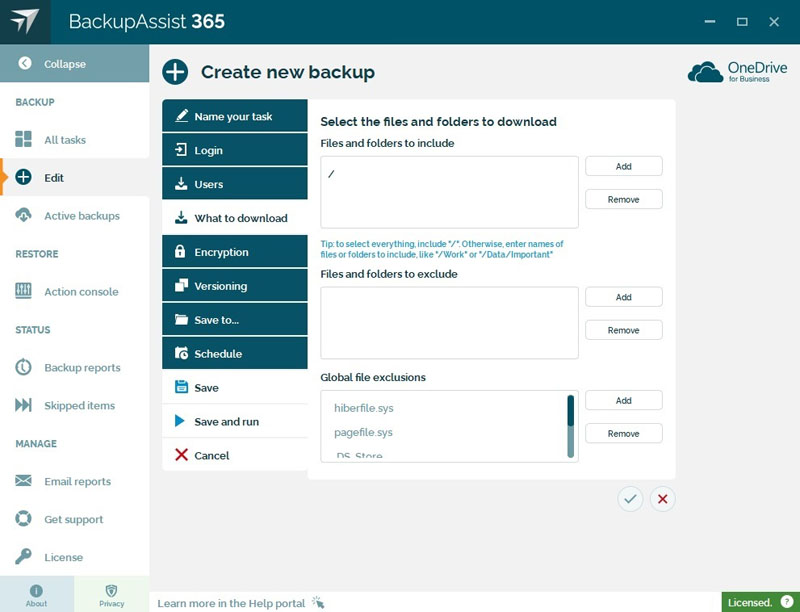Minimize the BackupAssist 365 window
The width and height of the screenshot is (800, 612).
[x=710, y=21]
